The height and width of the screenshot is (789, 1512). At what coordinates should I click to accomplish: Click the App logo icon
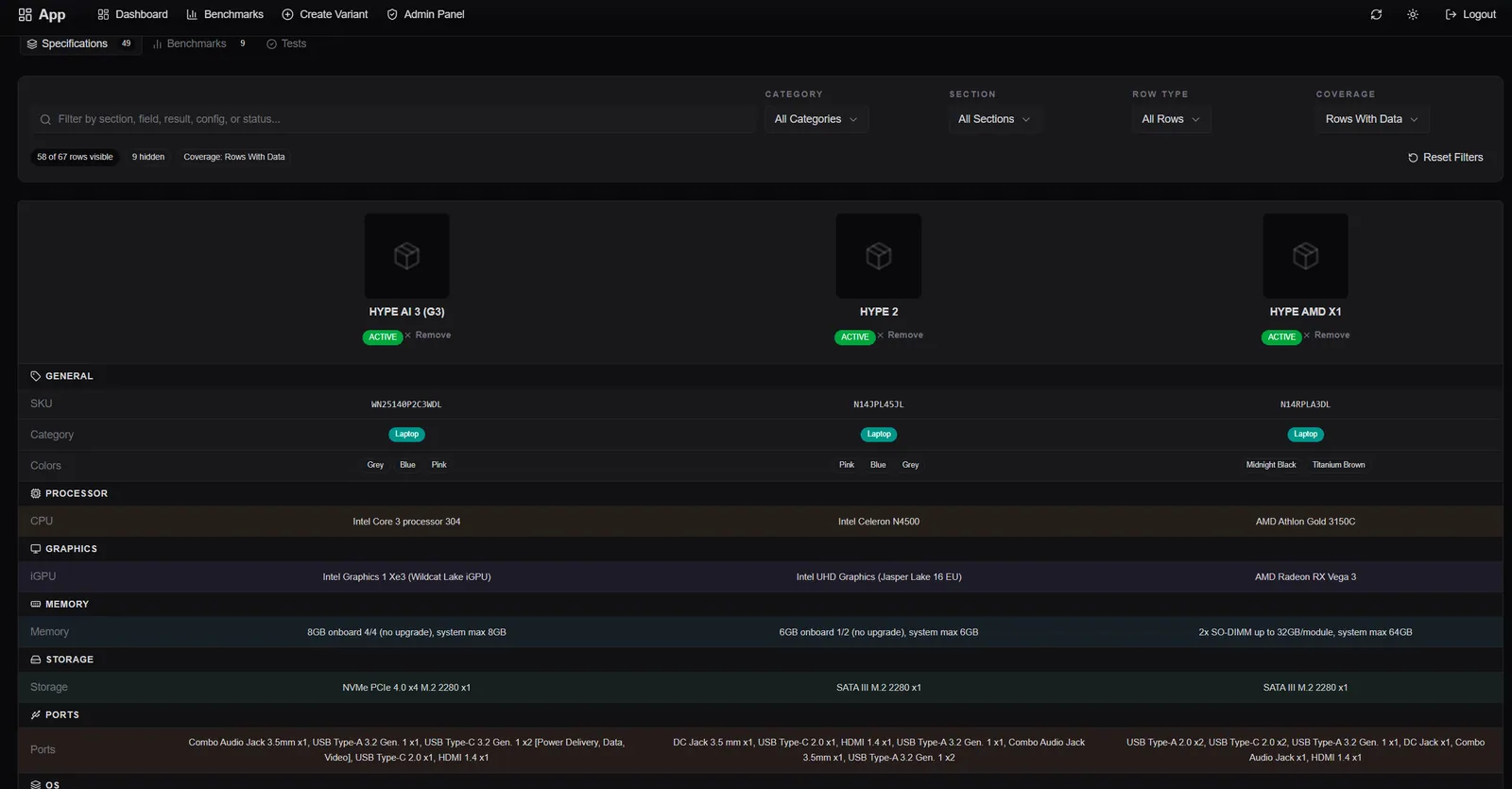[x=26, y=14]
